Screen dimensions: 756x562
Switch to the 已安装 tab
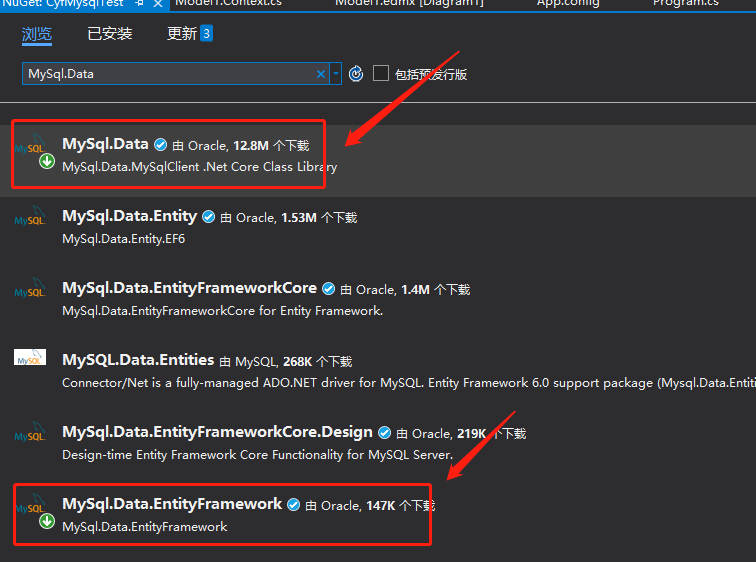[109, 34]
